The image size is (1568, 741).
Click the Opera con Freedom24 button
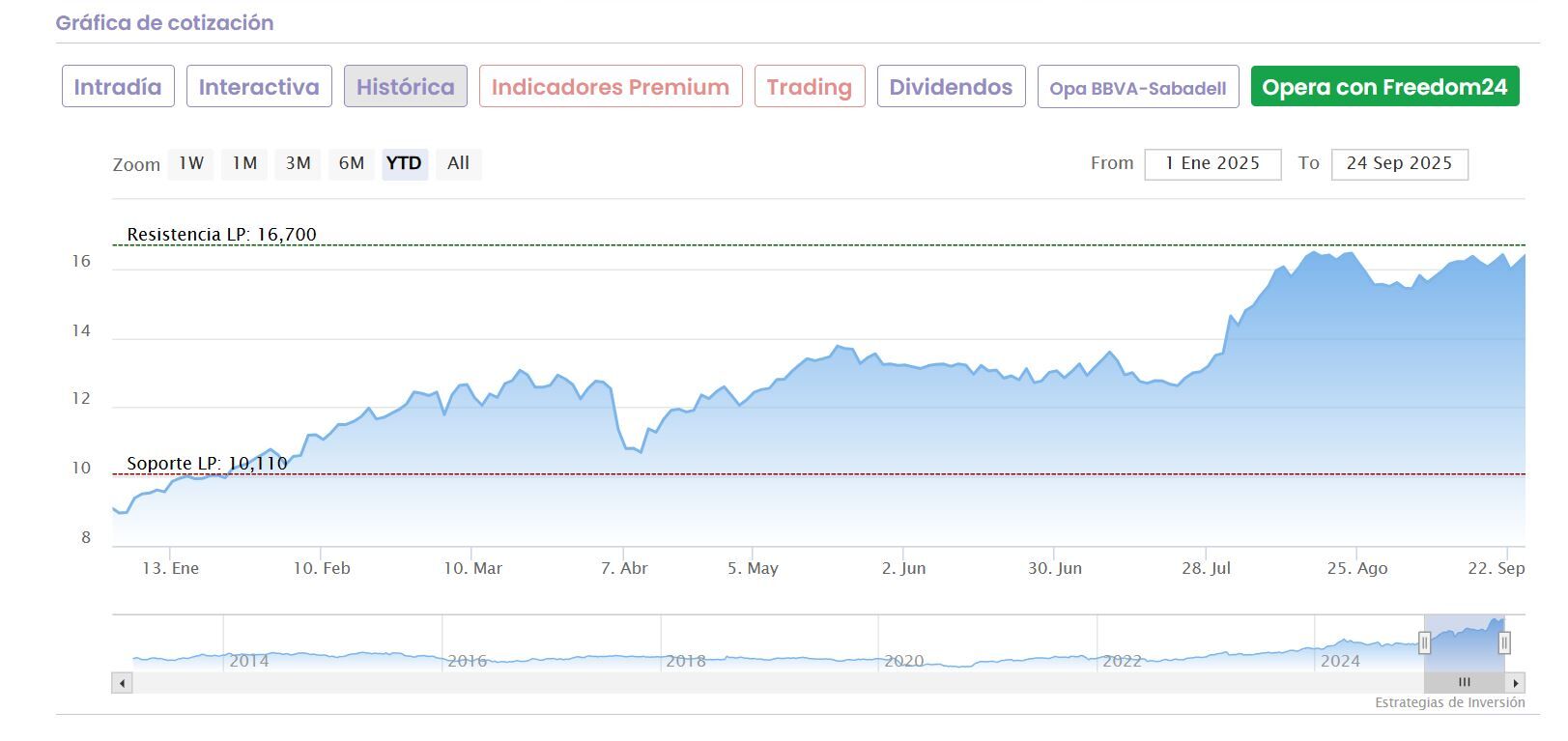tap(1384, 87)
